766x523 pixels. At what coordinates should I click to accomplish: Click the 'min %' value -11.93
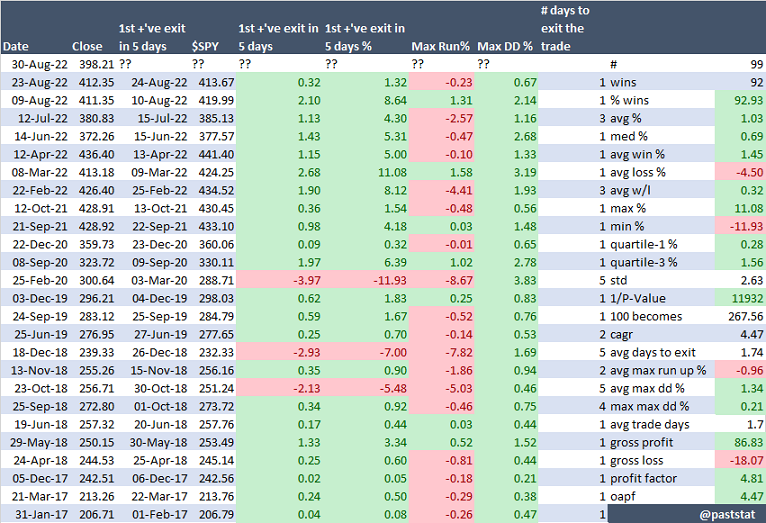click(747, 227)
